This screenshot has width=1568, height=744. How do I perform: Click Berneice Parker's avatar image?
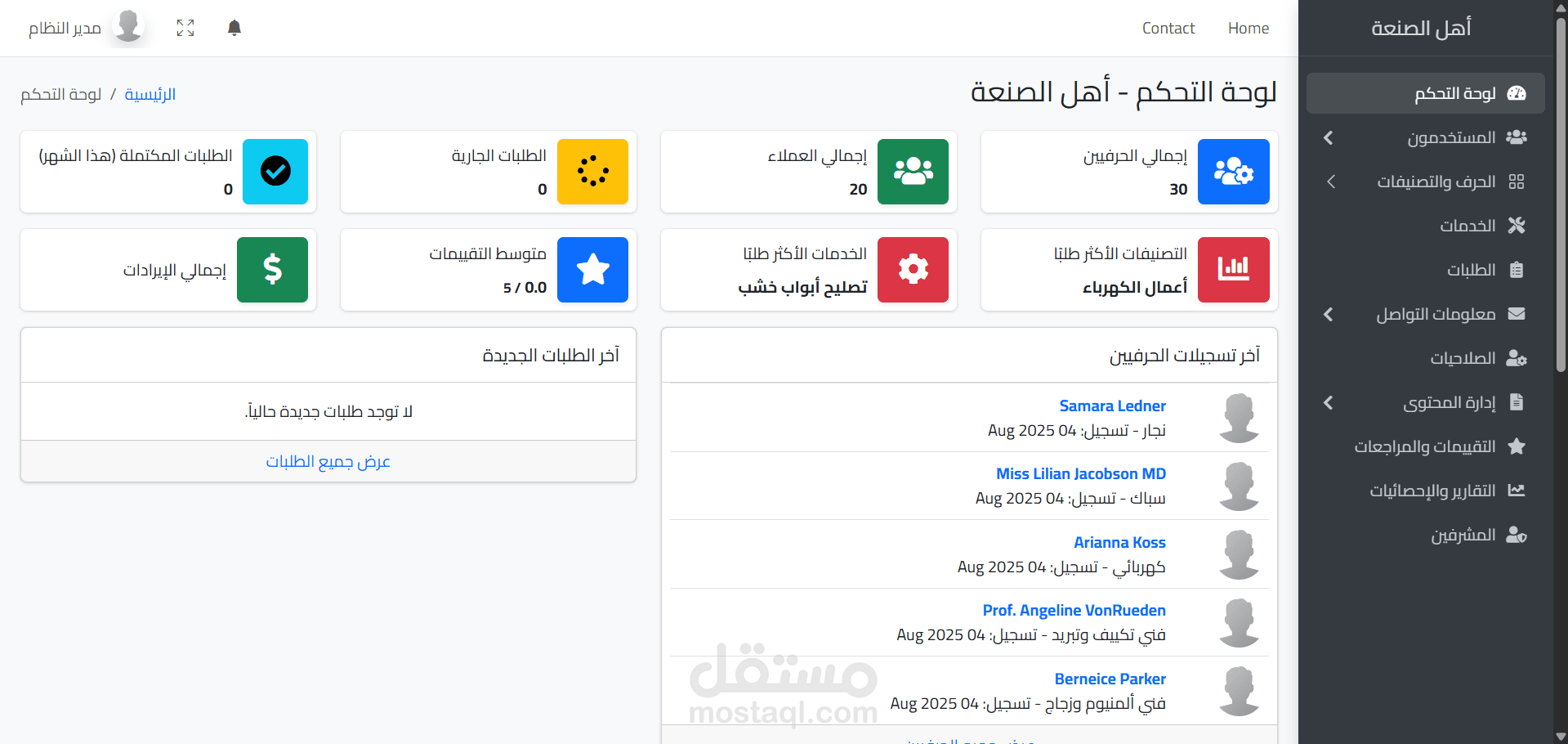coord(1240,691)
